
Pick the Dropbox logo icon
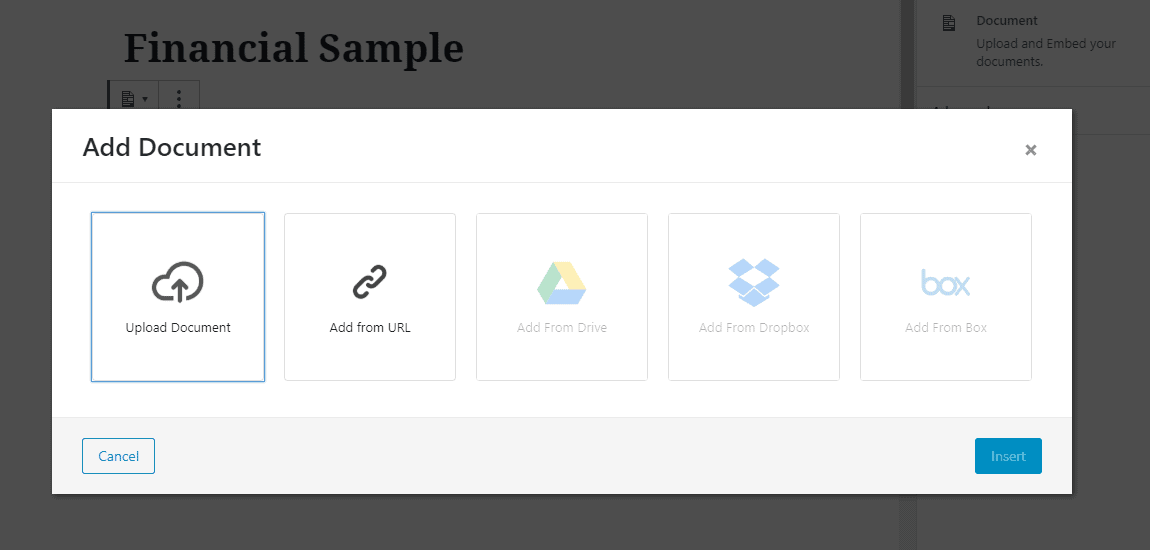click(x=754, y=282)
